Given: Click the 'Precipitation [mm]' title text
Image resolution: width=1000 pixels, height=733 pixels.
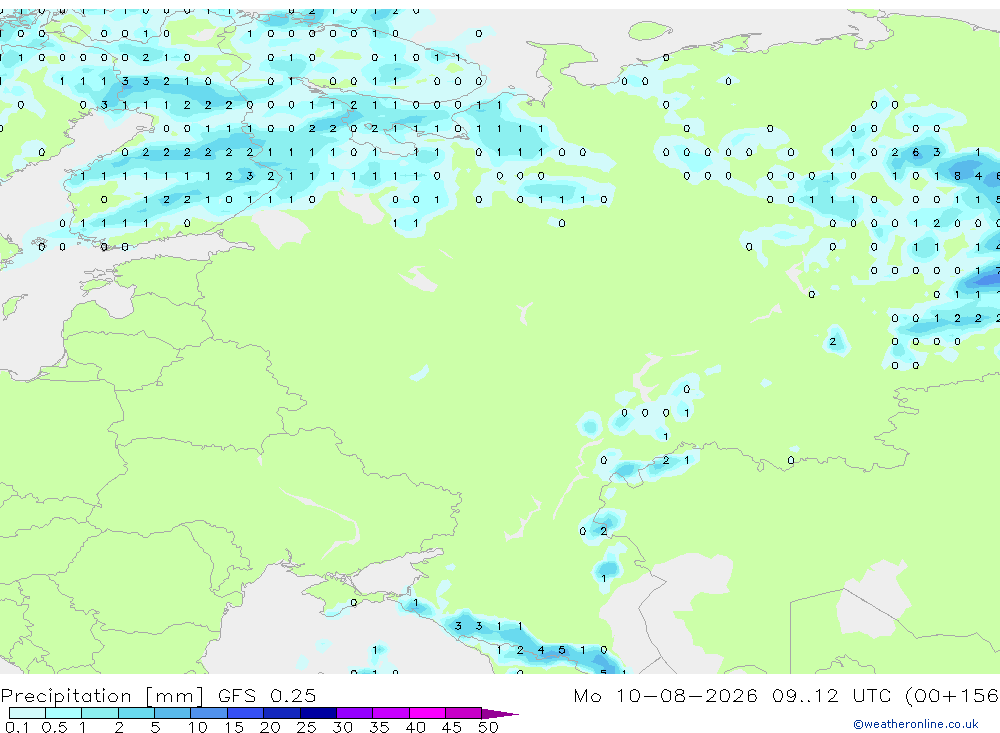Looking at the screenshot, I should pos(103,696).
